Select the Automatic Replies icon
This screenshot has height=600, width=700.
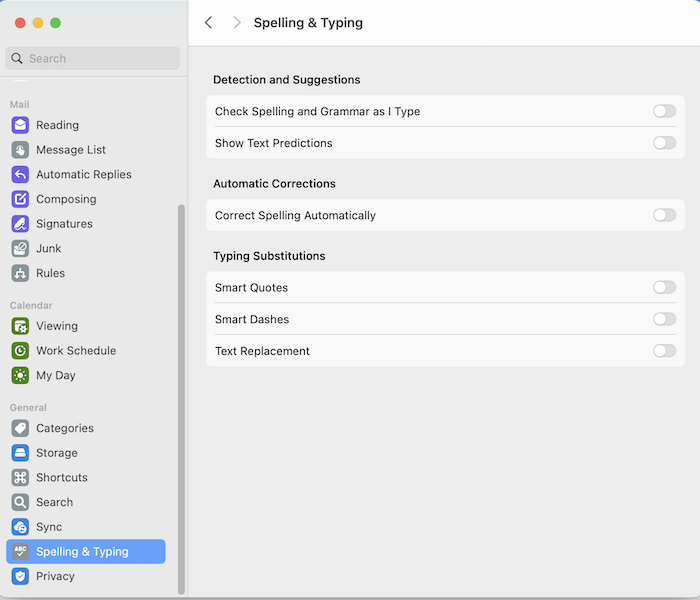coord(20,175)
